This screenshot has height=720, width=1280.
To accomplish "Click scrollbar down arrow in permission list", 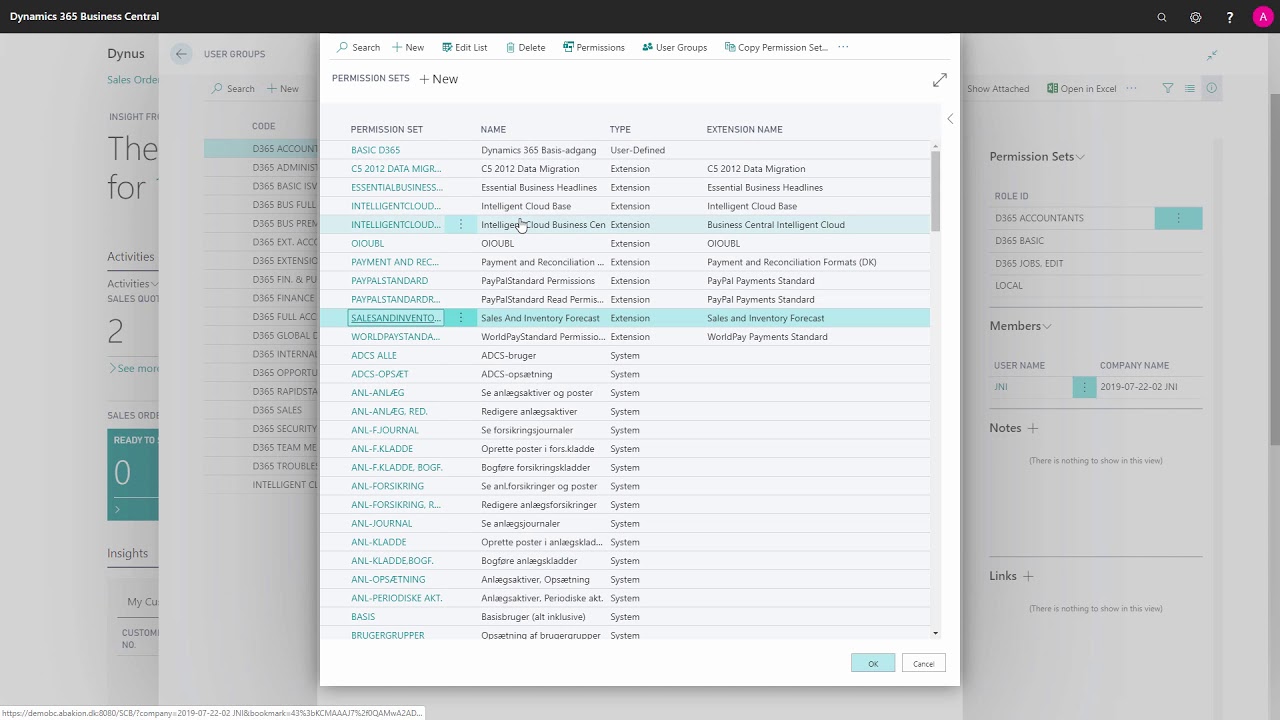I will pos(935,633).
